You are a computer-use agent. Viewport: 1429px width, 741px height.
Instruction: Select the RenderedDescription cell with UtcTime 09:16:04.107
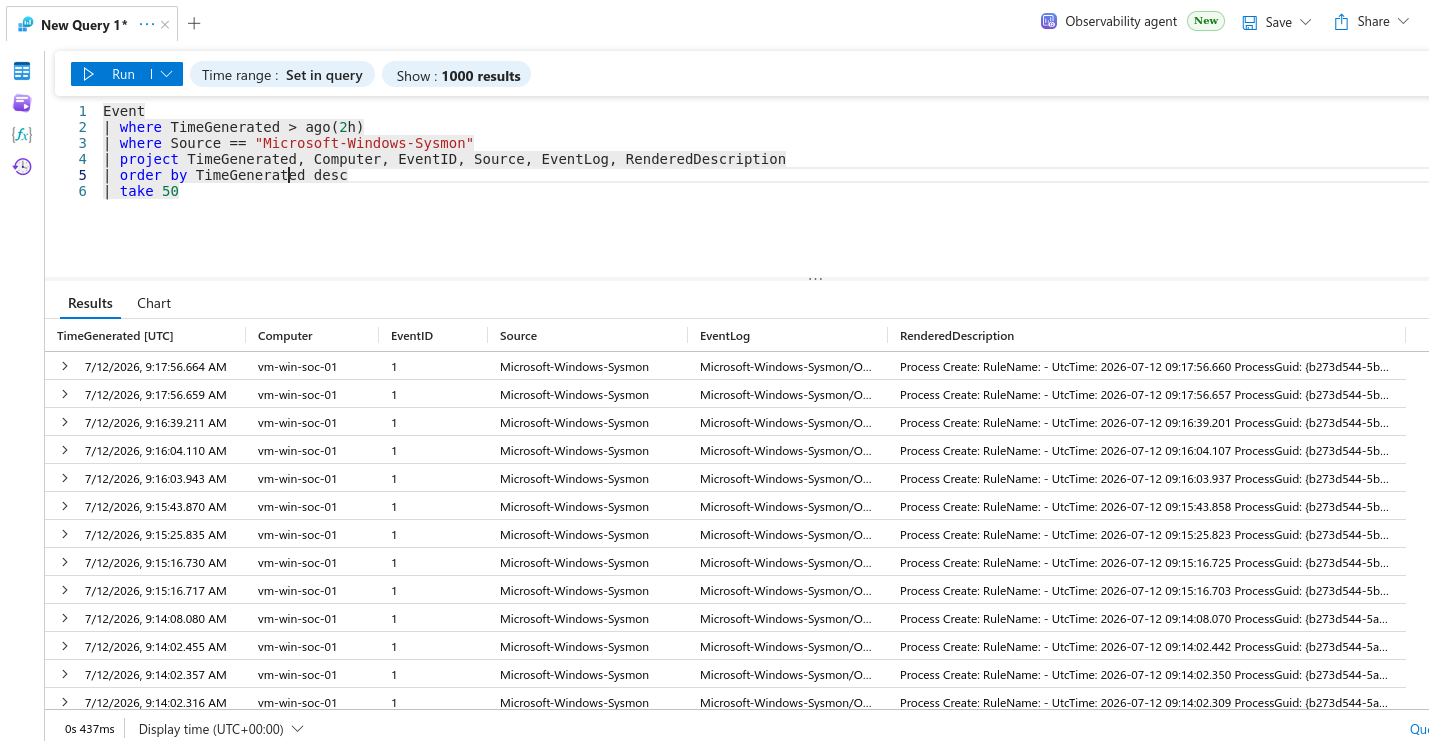(1144, 451)
